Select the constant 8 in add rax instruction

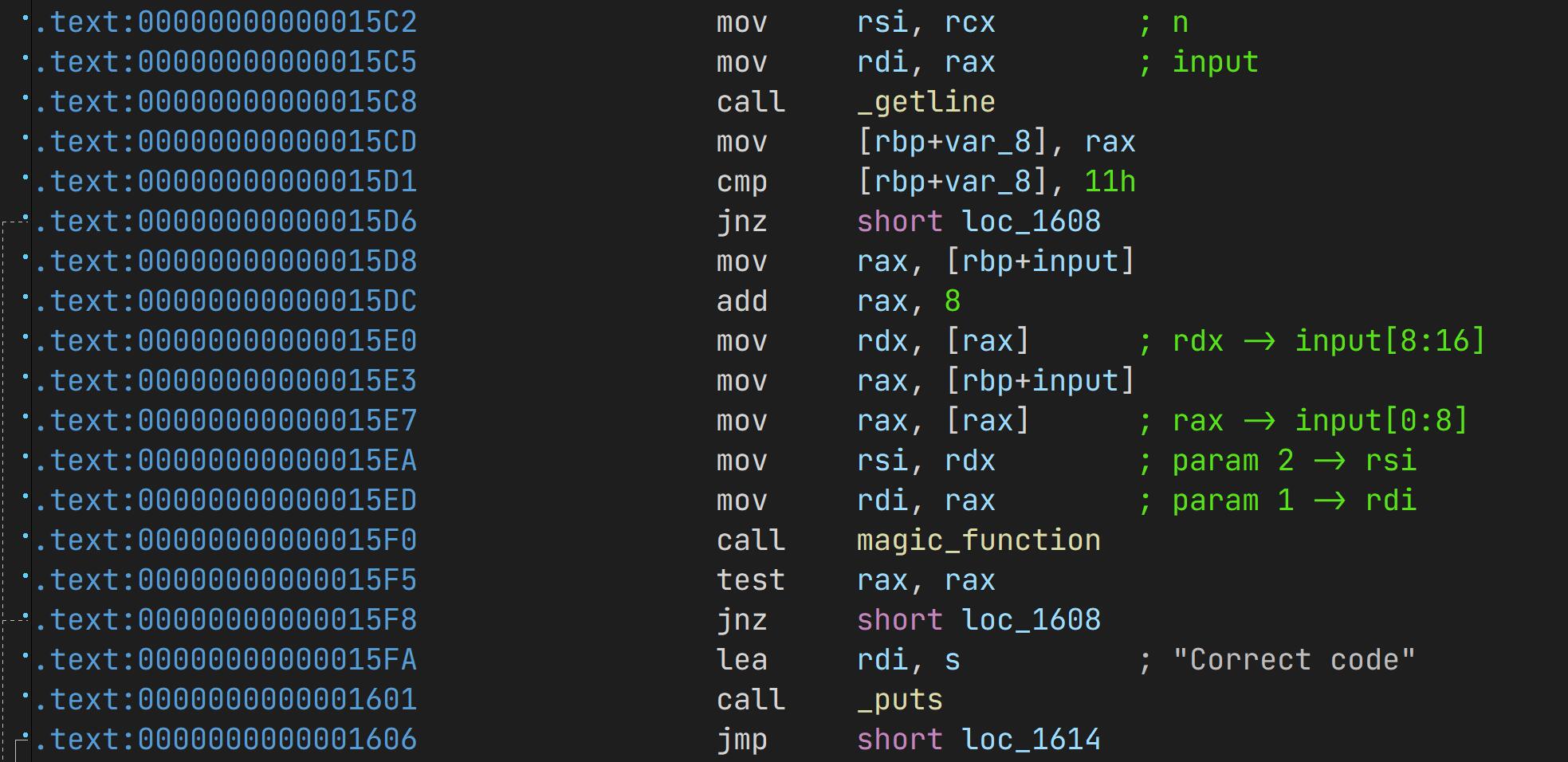pos(952,301)
